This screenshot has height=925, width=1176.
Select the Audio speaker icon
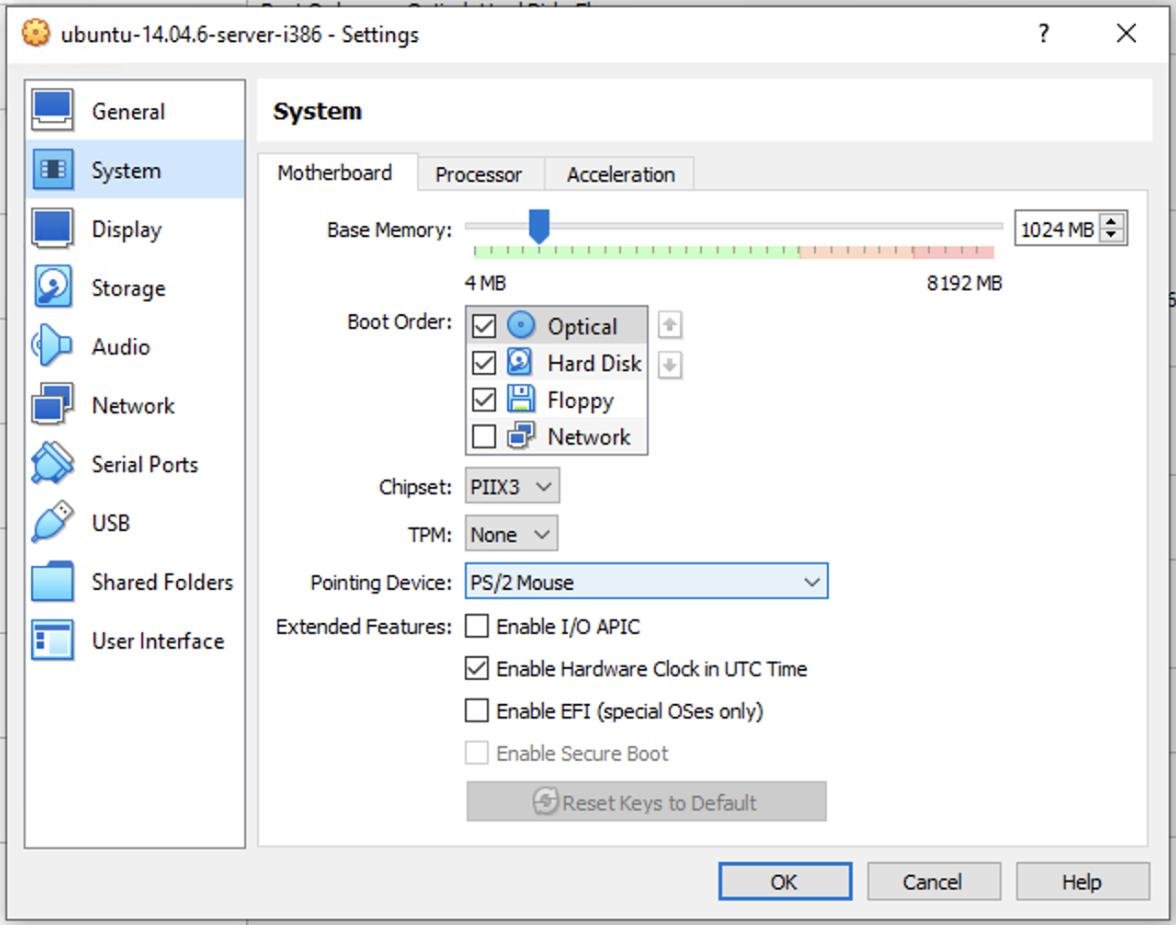[52, 347]
